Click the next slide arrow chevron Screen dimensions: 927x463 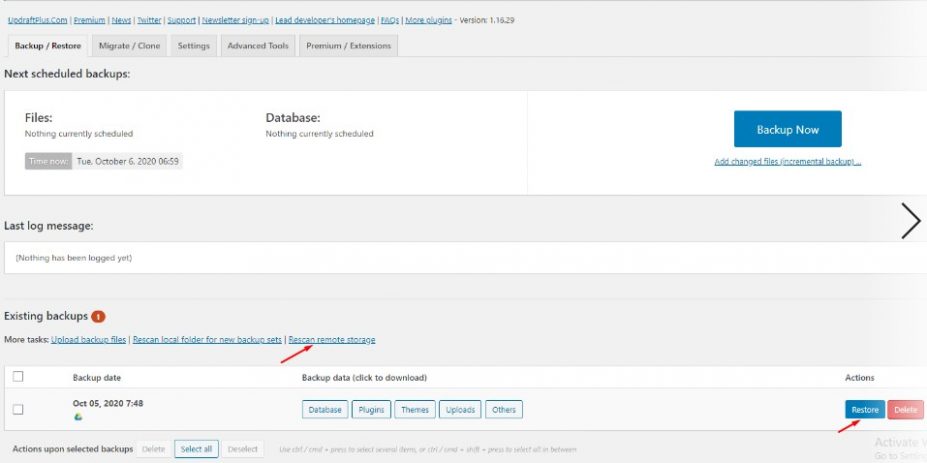[x=910, y=221]
